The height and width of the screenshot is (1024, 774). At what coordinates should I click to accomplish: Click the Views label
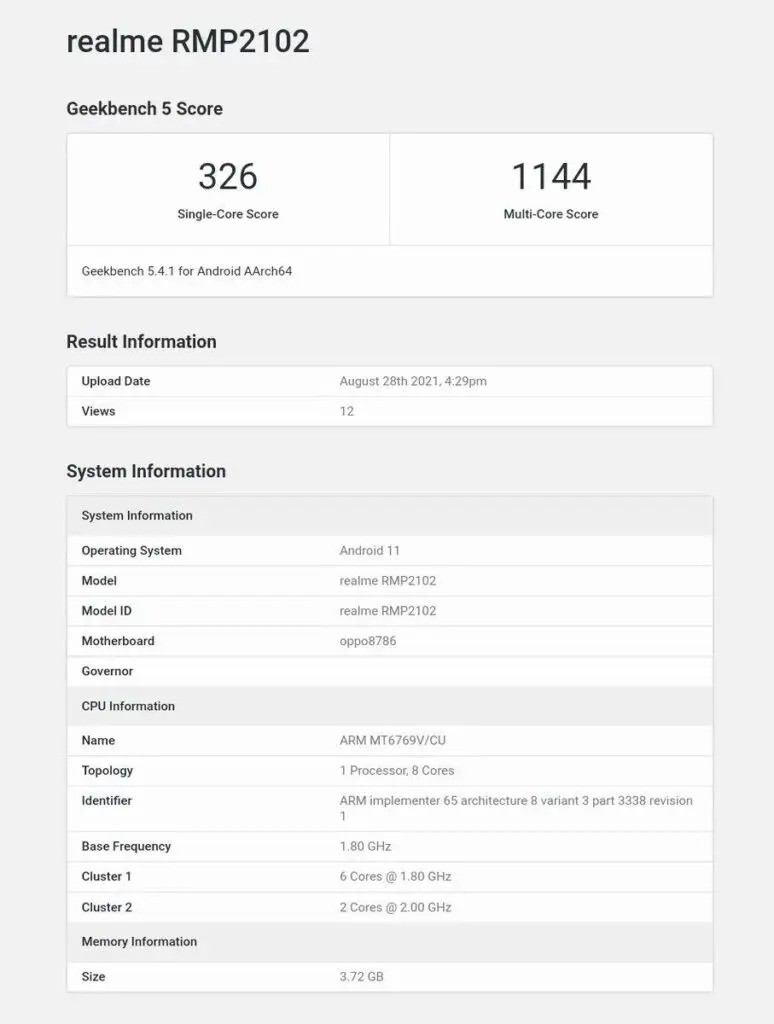pyautogui.click(x=98, y=411)
